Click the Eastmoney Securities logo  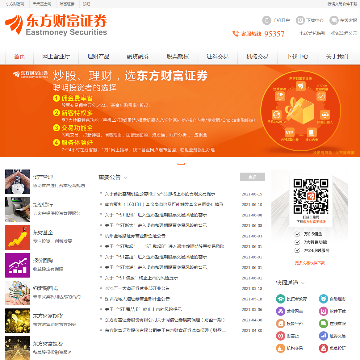coord(56,24)
